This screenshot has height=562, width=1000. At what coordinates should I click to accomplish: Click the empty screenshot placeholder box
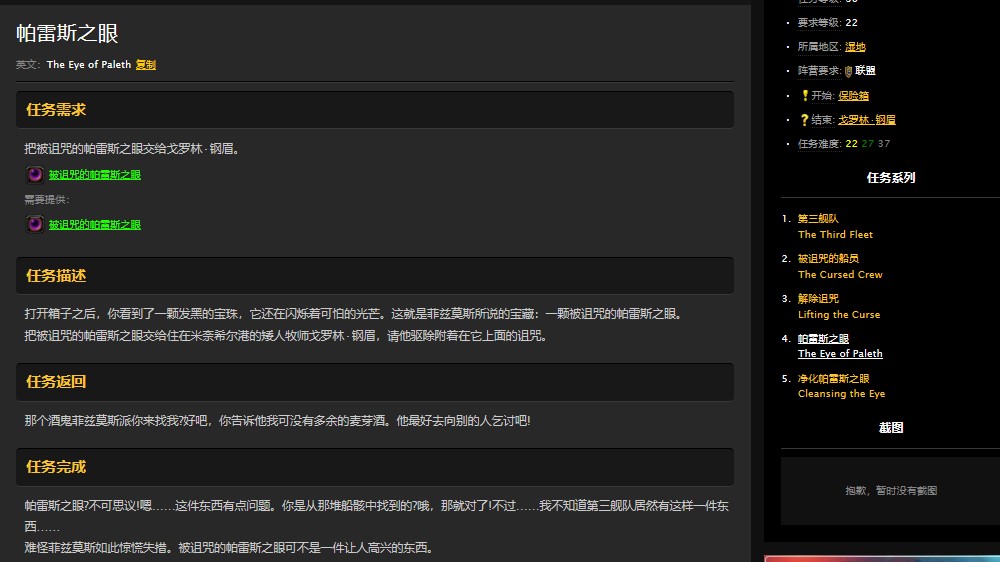tap(890, 491)
